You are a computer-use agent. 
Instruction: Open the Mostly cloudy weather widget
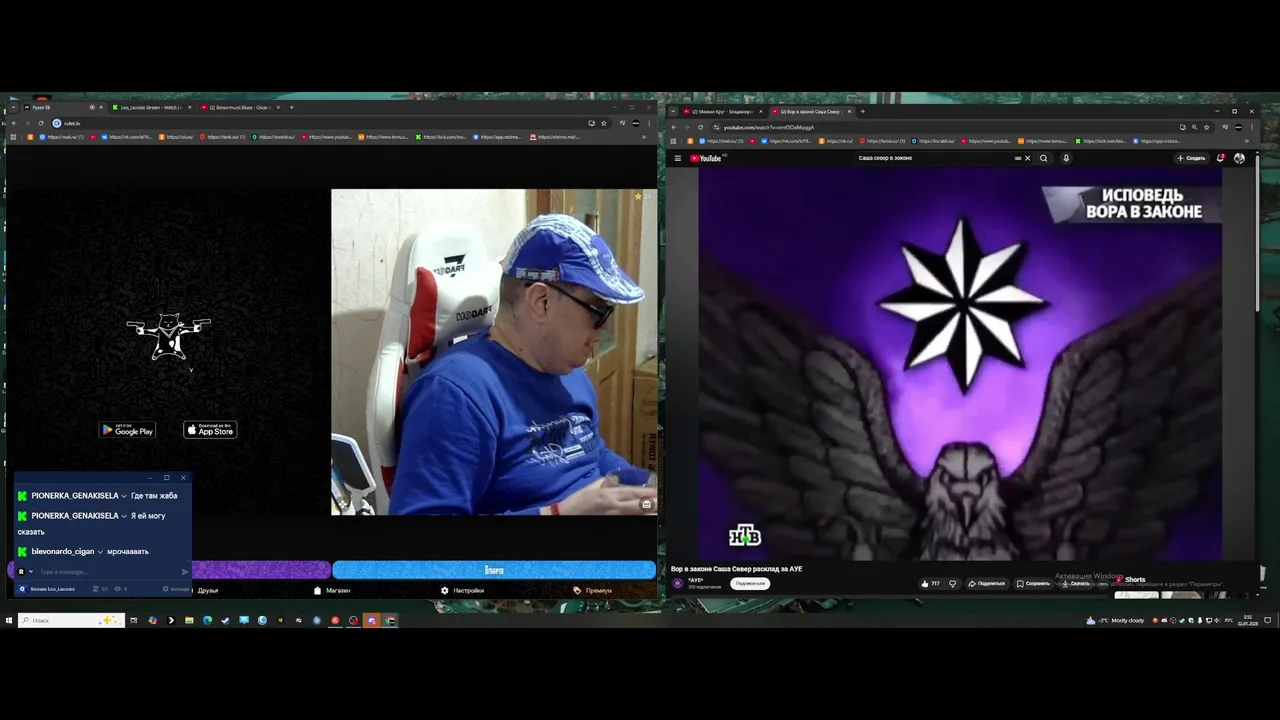[1115, 620]
